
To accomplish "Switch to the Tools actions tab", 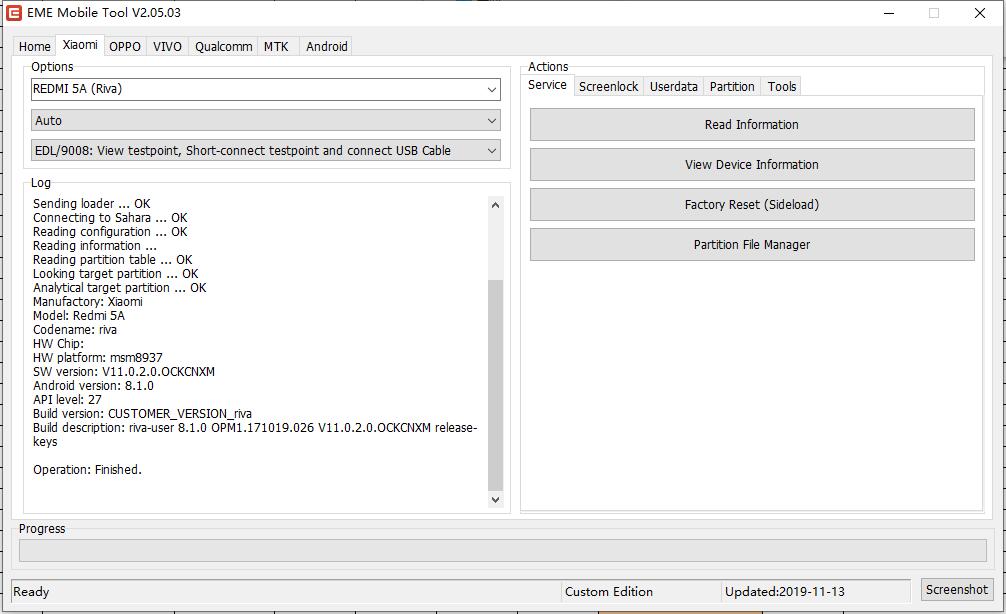I will (781, 86).
